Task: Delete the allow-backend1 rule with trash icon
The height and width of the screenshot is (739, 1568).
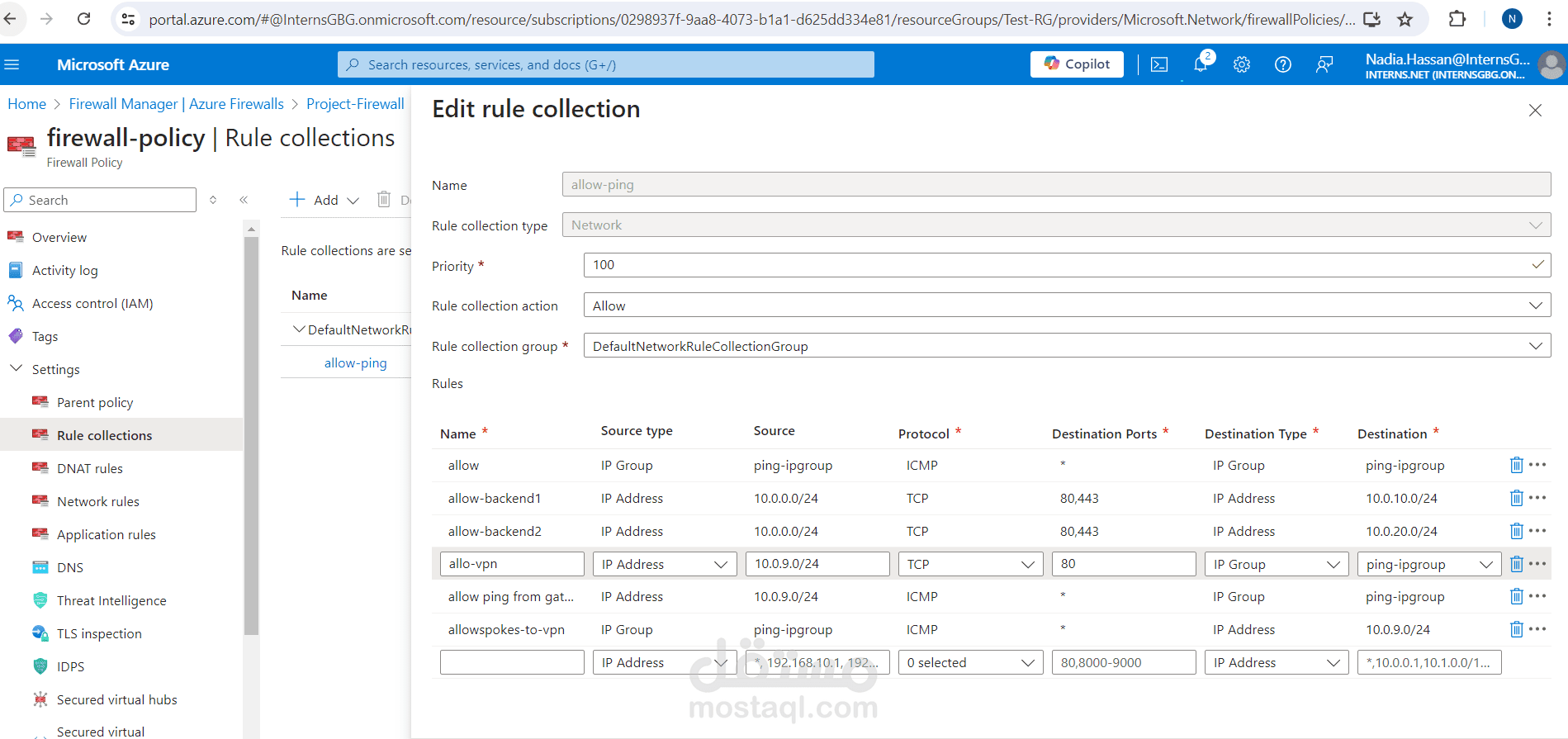Action: [1516, 498]
